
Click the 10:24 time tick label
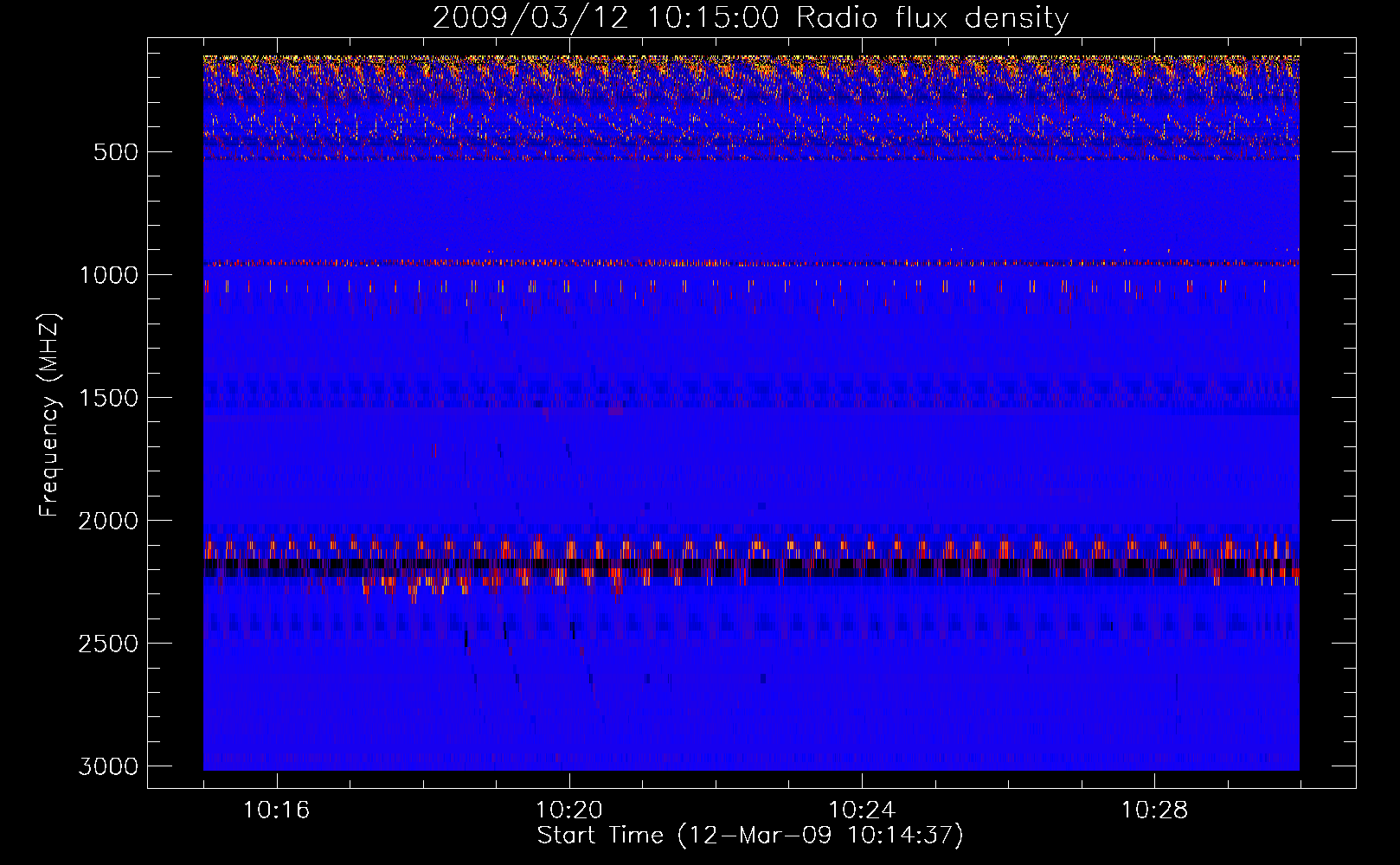pos(862,811)
